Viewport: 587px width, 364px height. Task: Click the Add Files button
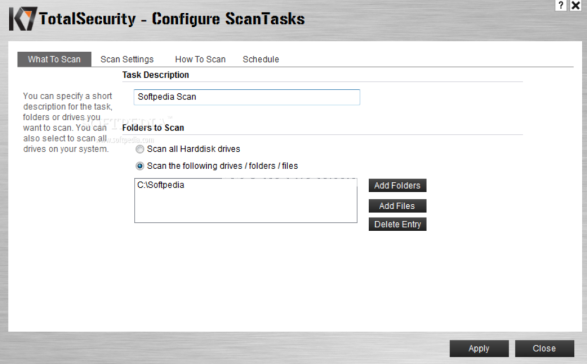398,206
